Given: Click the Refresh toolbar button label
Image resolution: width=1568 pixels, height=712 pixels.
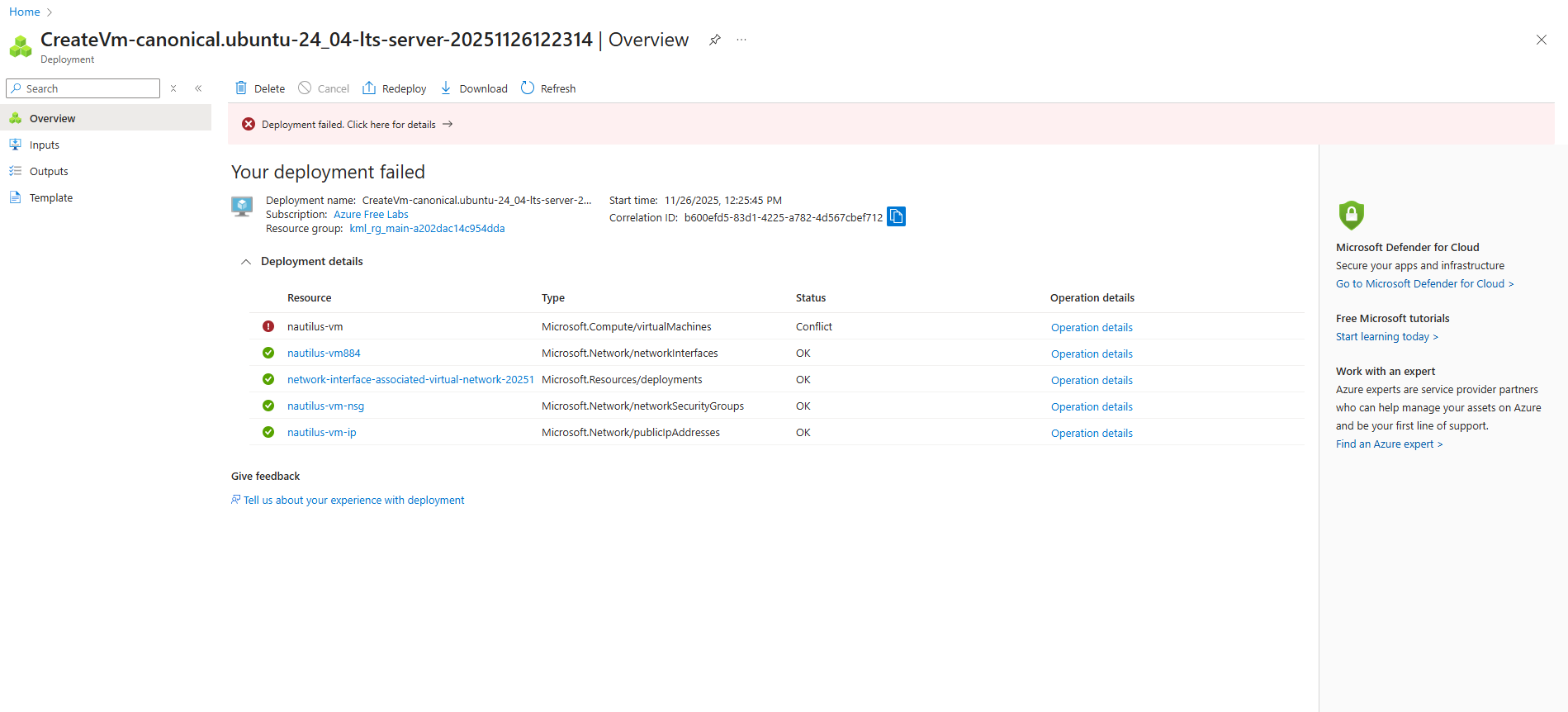Looking at the screenshot, I should coord(558,89).
